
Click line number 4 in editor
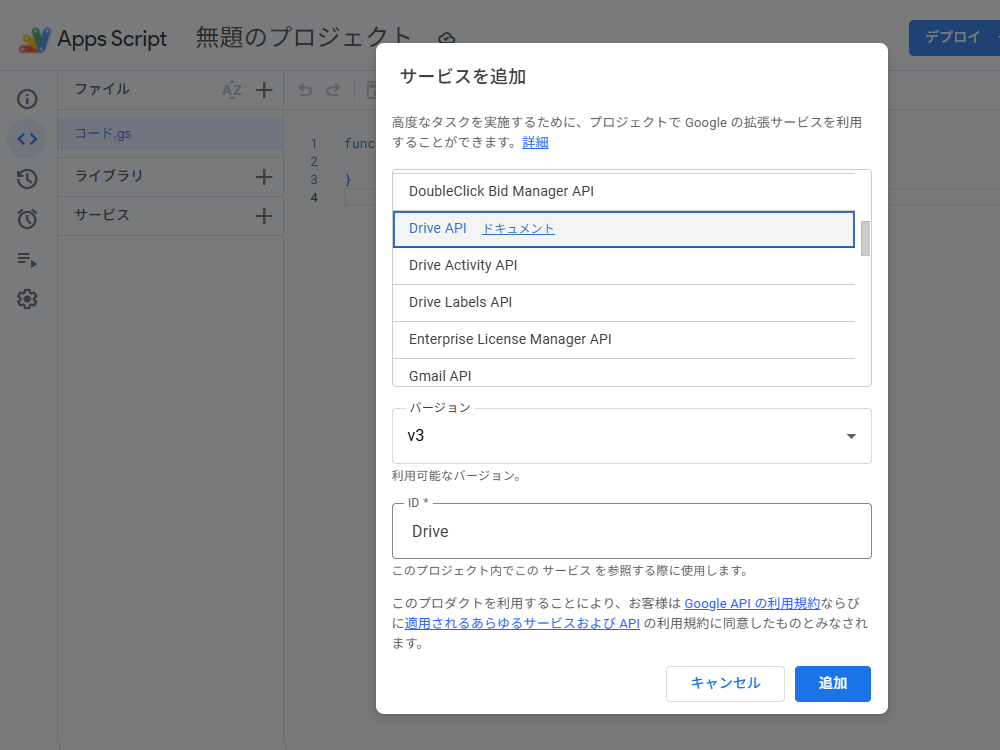click(314, 198)
